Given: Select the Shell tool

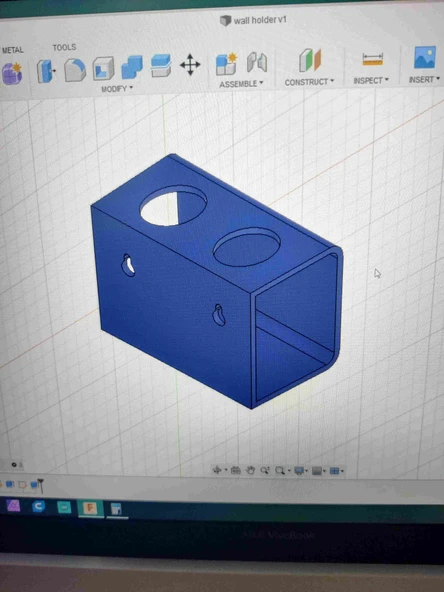Looking at the screenshot, I should (103, 69).
